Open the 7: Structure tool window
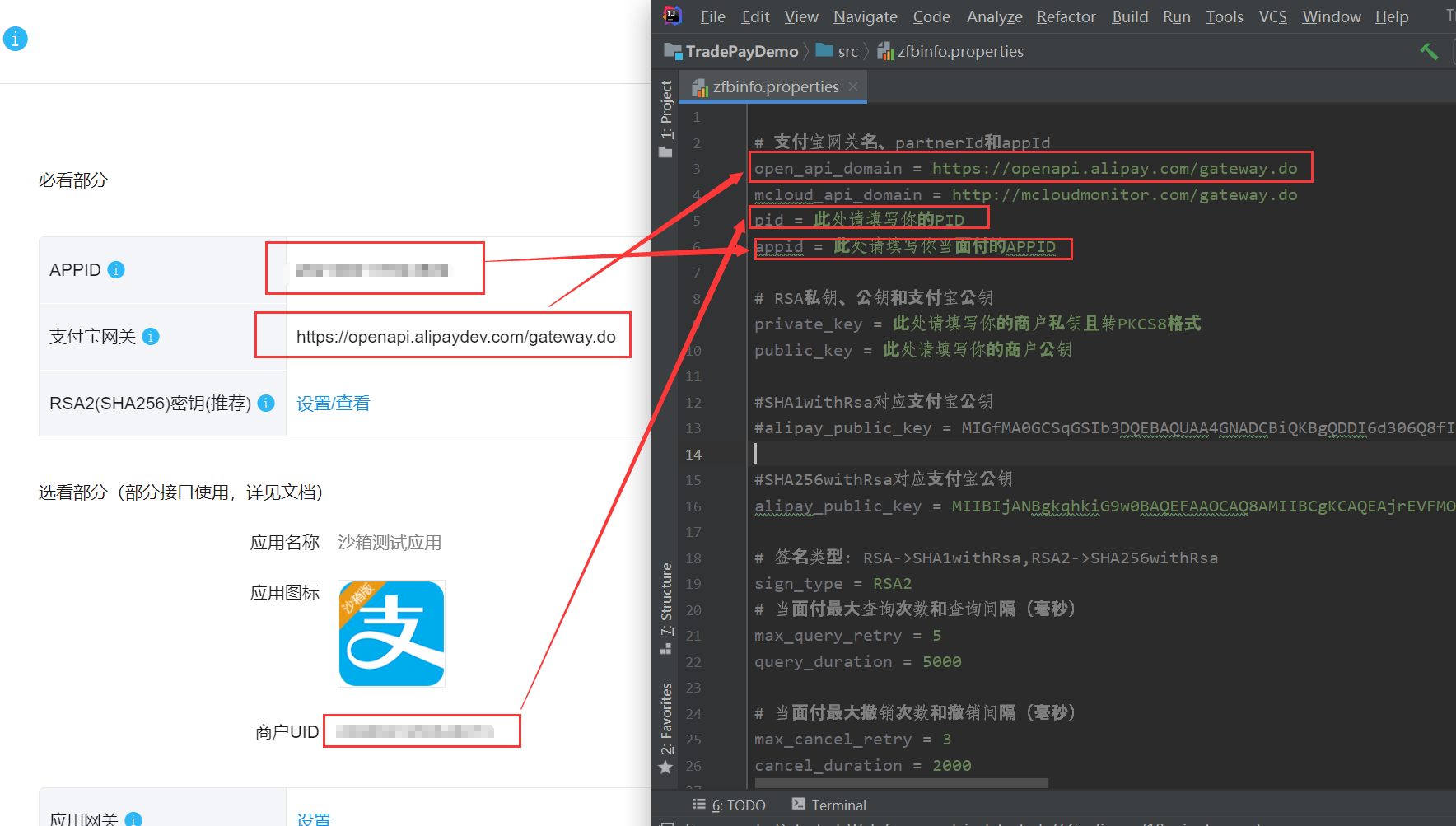The width and height of the screenshot is (1456, 826). pyautogui.click(x=666, y=608)
